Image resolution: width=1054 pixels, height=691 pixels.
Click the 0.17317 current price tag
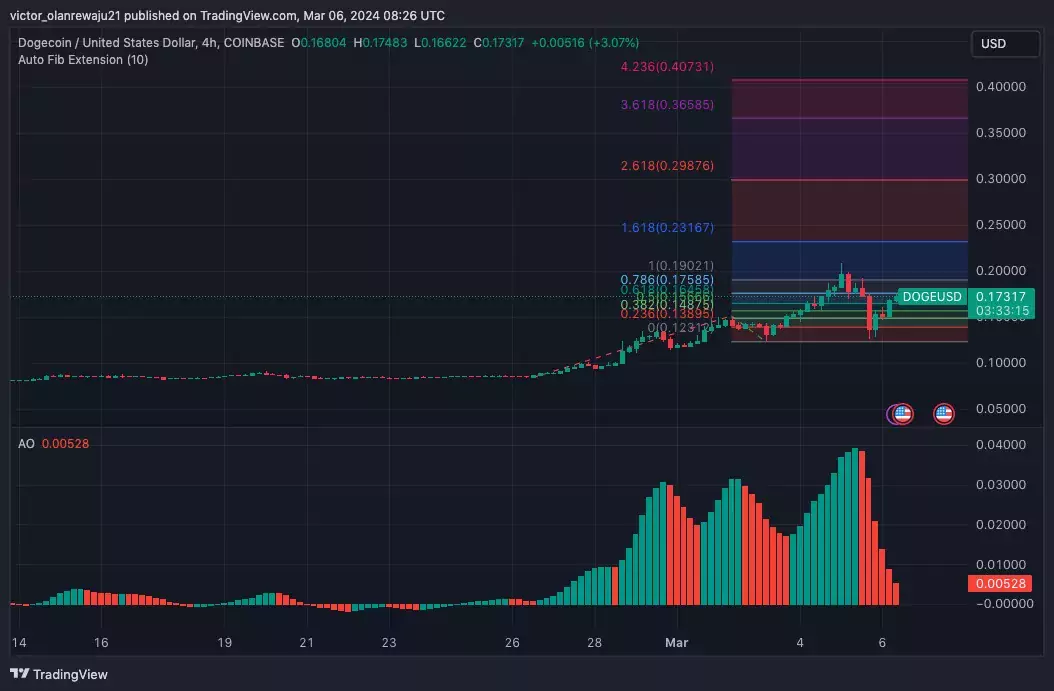[x=1001, y=296]
